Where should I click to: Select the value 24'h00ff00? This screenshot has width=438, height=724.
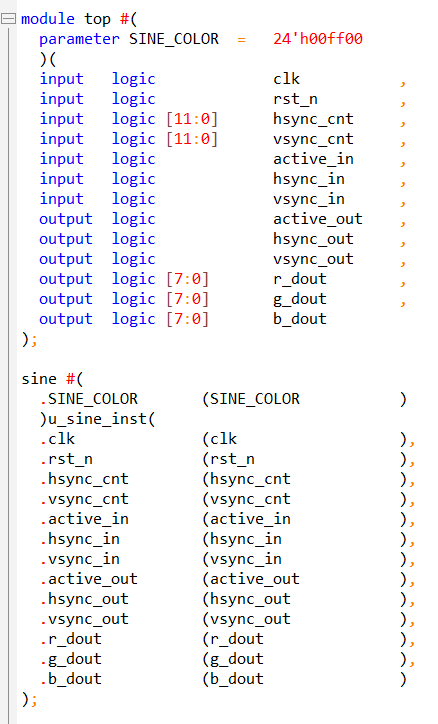click(x=318, y=39)
